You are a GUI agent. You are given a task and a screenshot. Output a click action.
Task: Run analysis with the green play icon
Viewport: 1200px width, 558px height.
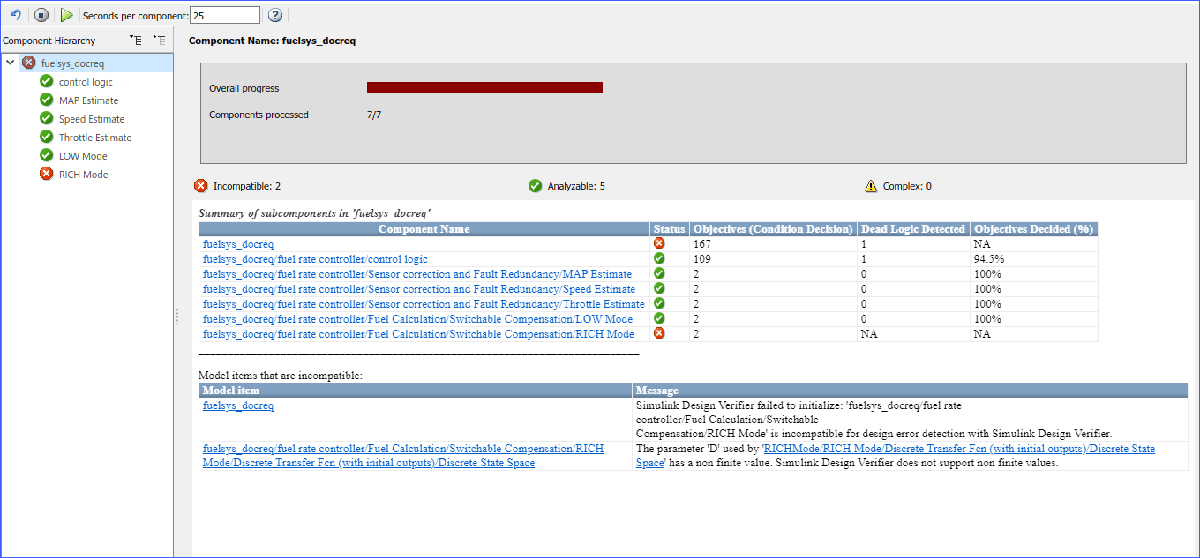tap(66, 15)
